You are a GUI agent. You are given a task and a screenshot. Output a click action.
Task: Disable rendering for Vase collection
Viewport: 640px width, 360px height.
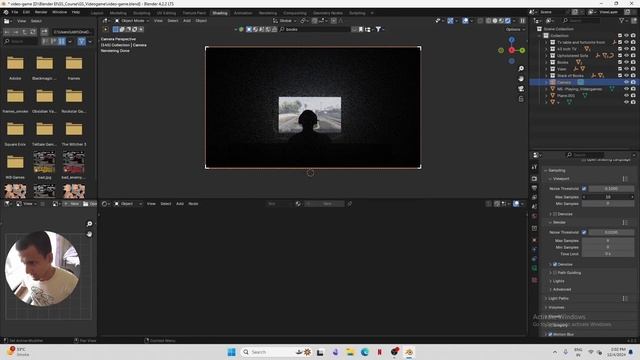tap(633, 69)
